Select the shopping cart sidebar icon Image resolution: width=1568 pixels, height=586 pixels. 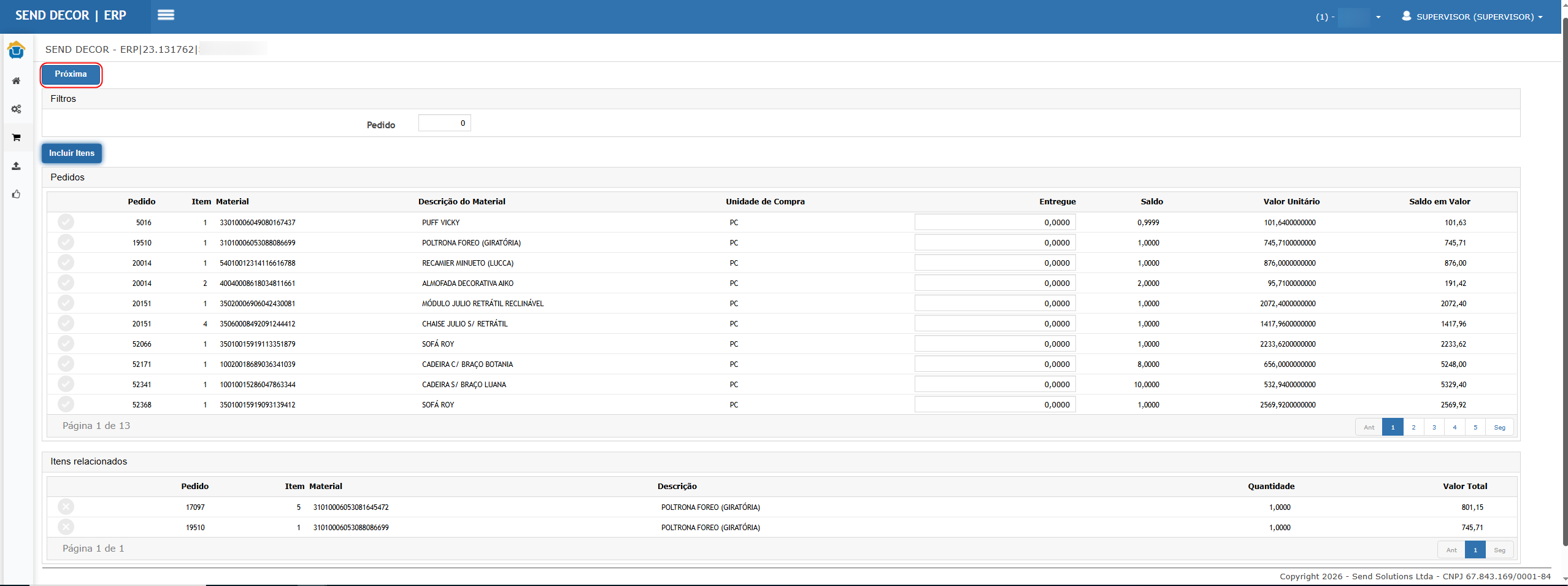pyautogui.click(x=17, y=137)
